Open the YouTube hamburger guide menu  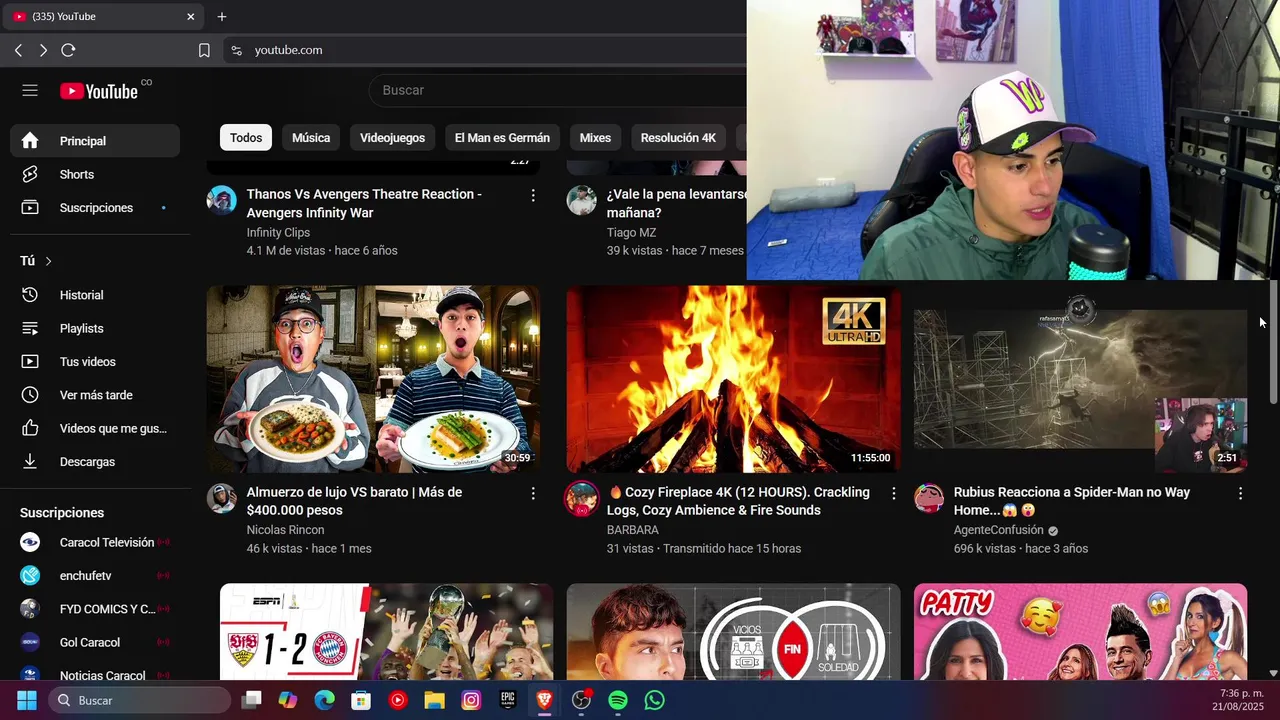[30, 90]
